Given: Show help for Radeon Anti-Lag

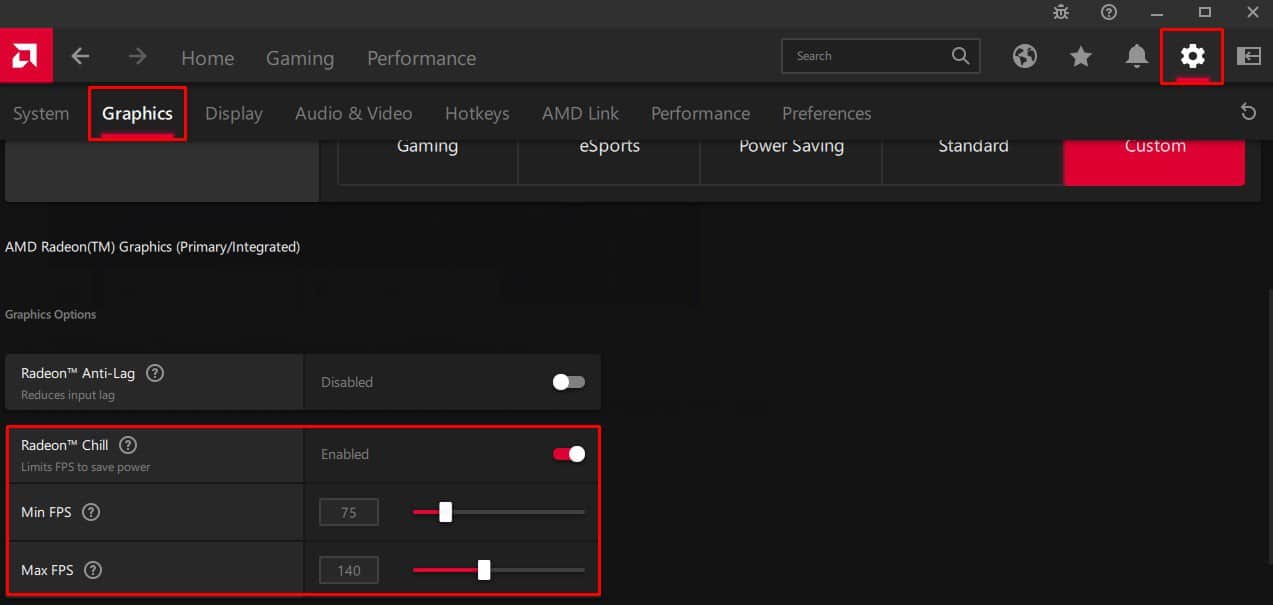Looking at the screenshot, I should (x=155, y=373).
